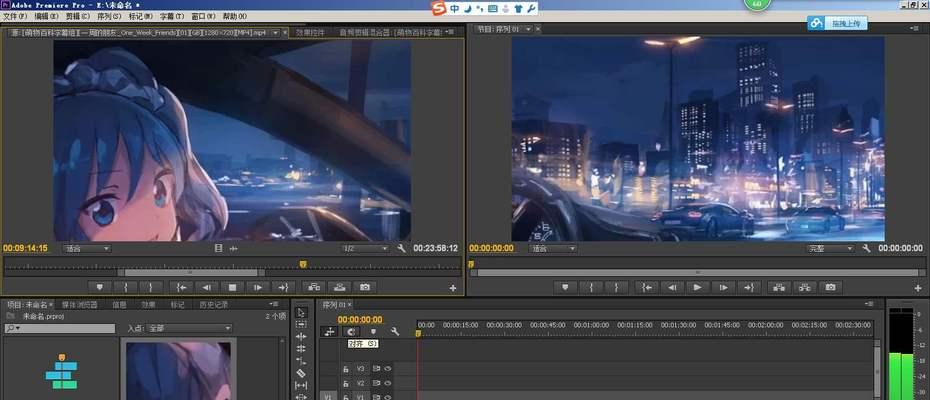Toggle lock on track V1
Viewport: 930px width, 400px height.
346,397
